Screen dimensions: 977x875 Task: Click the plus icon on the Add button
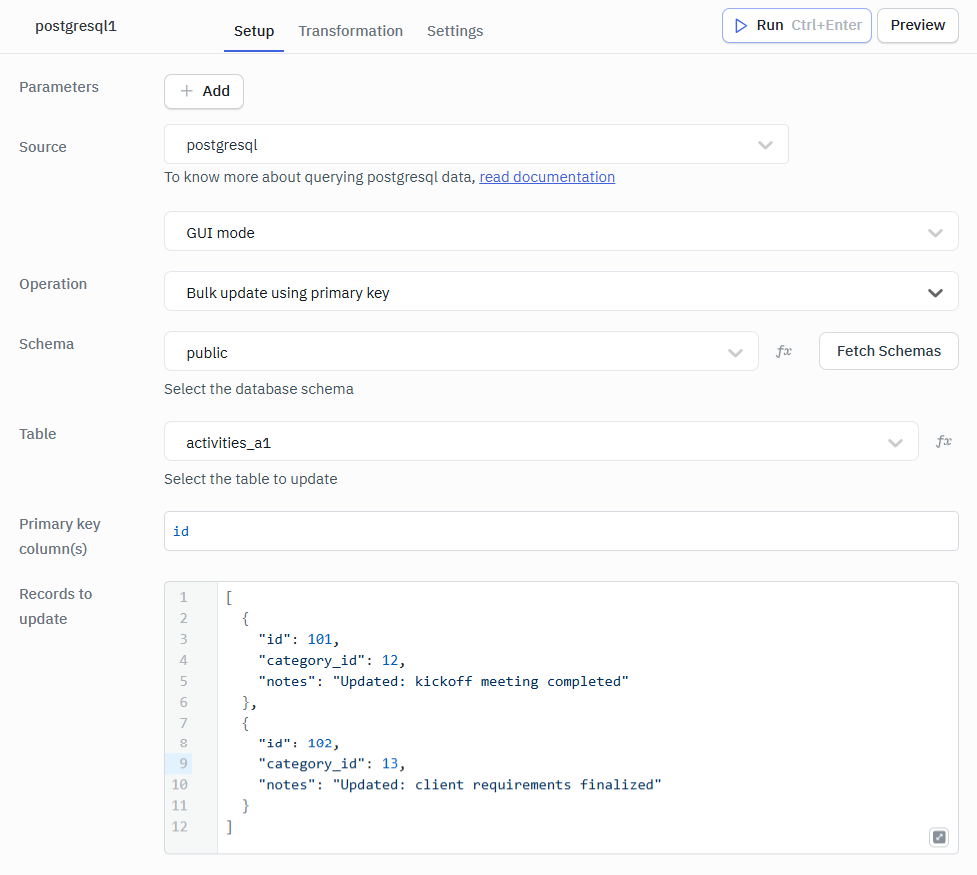(x=188, y=90)
